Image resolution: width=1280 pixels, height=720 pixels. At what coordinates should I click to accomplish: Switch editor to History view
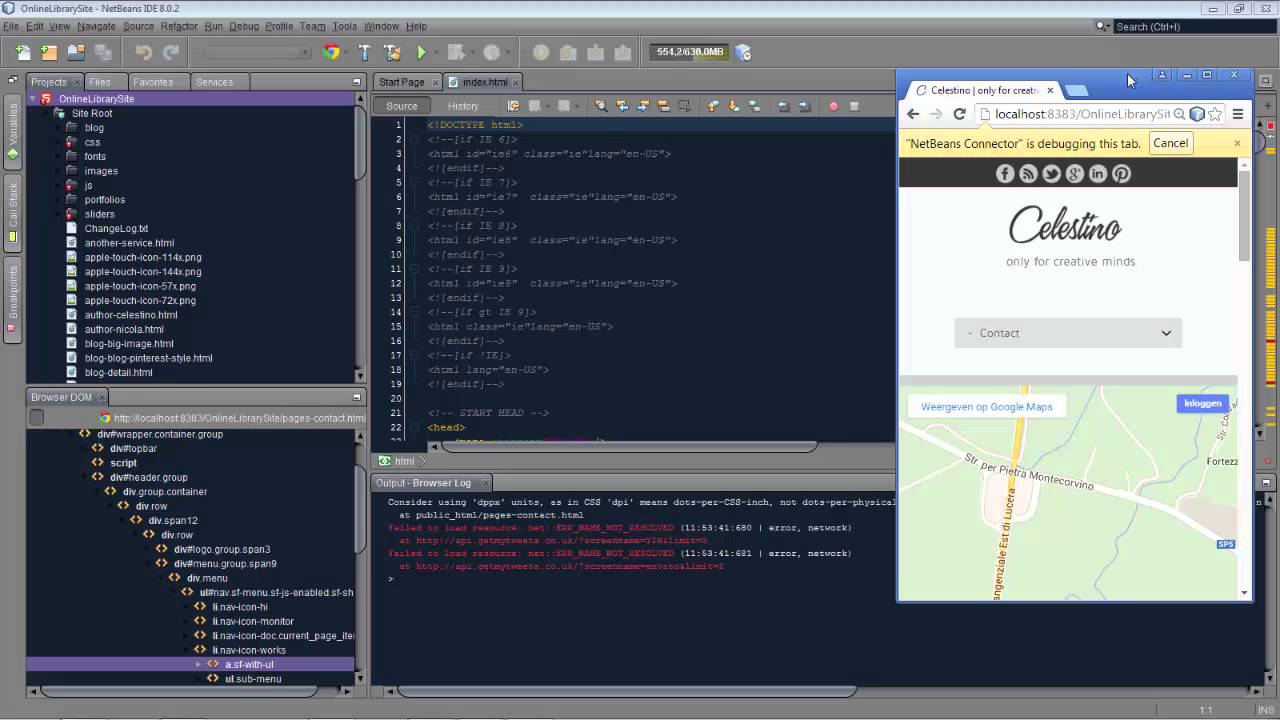[462, 106]
